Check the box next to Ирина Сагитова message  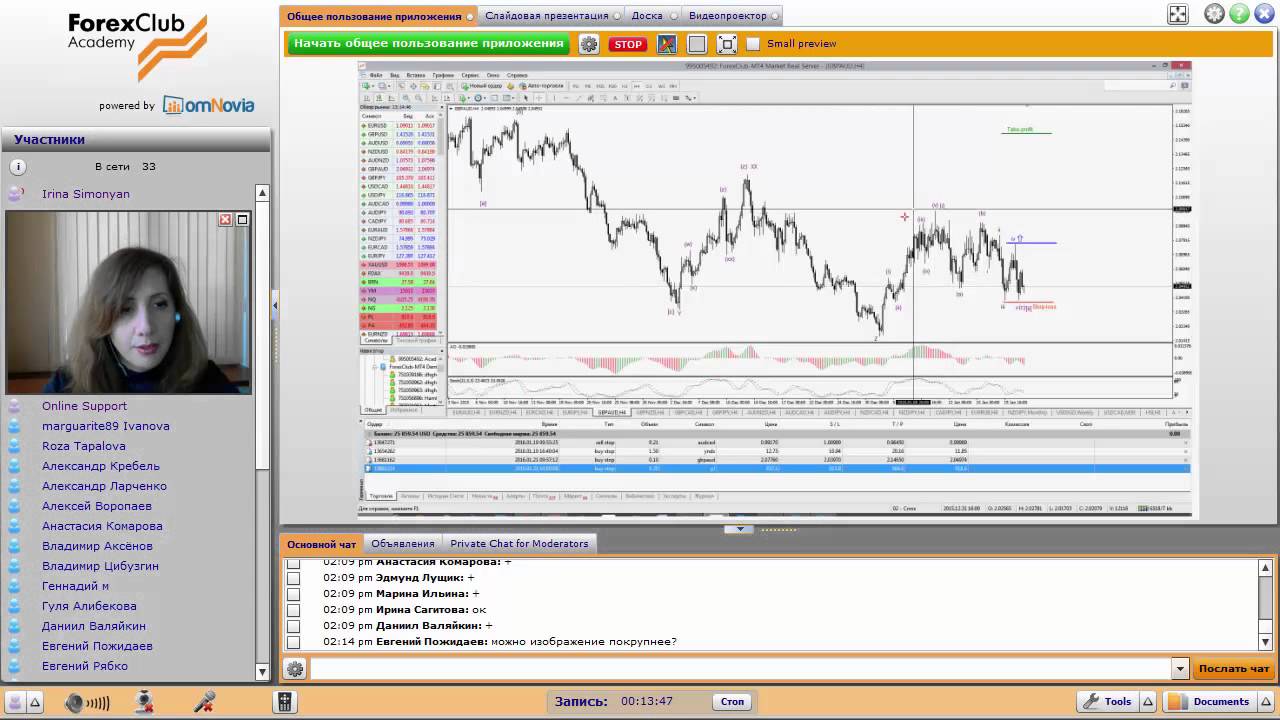coord(293,610)
